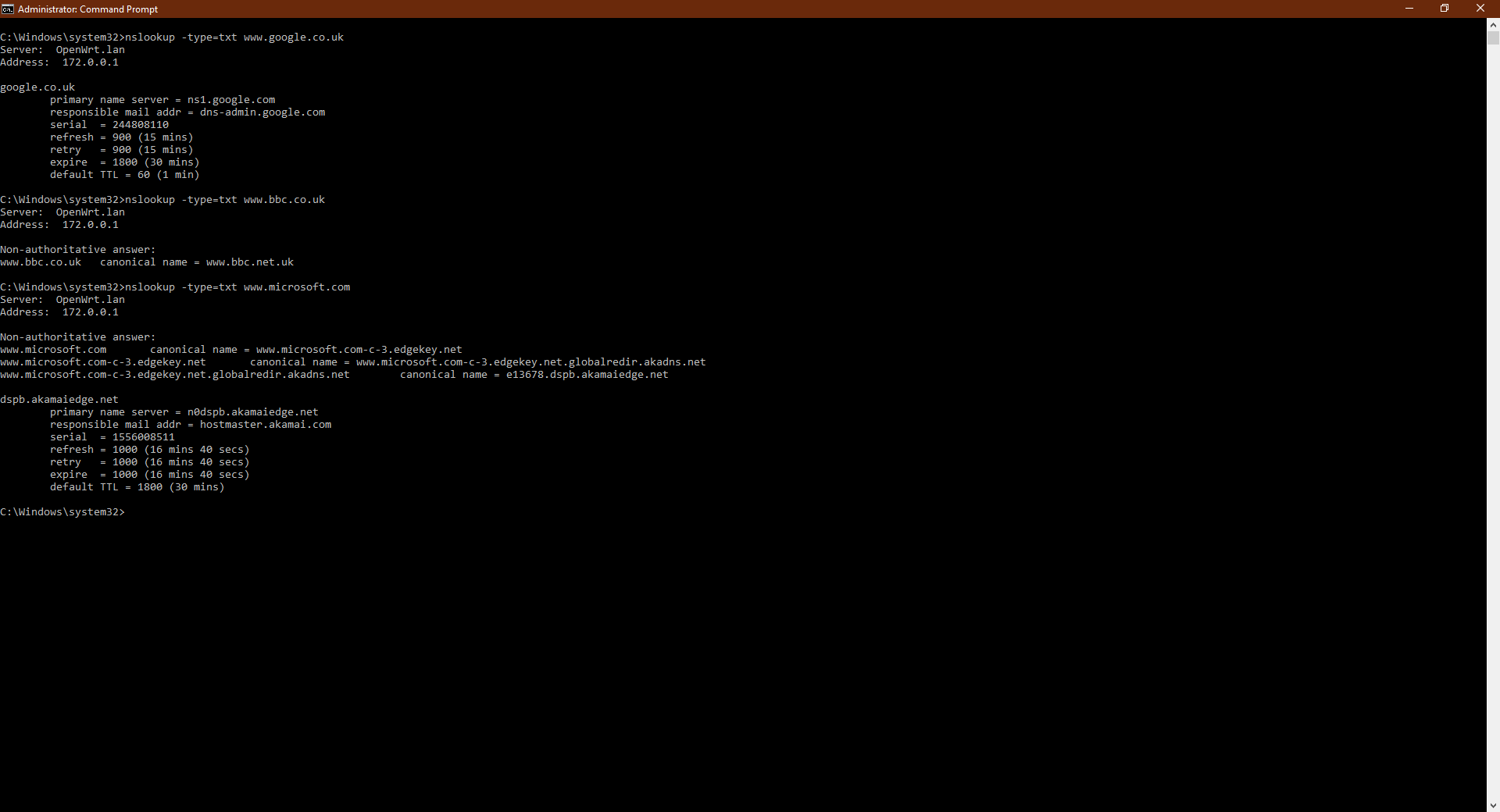This screenshot has width=1500, height=812.
Task: Click the final 'C:\Windows\system32>' prompt
Action: click(x=62, y=512)
